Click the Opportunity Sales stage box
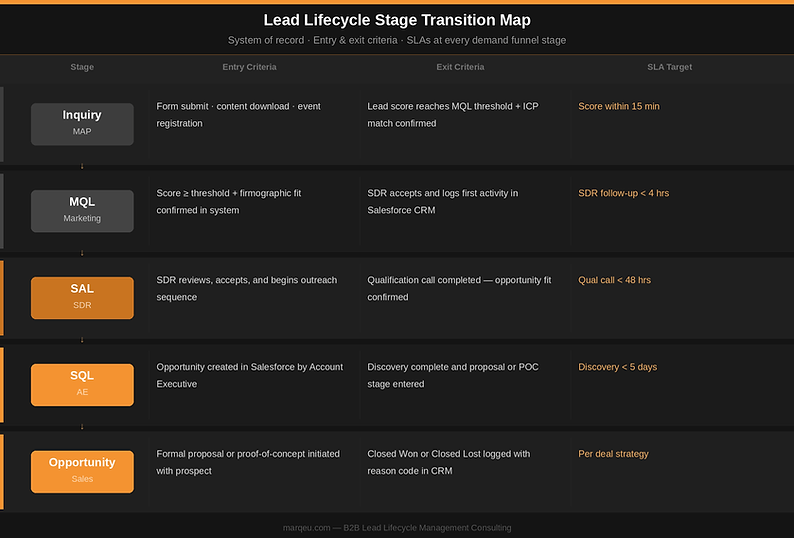The image size is (794, 538). click(82, 472)
